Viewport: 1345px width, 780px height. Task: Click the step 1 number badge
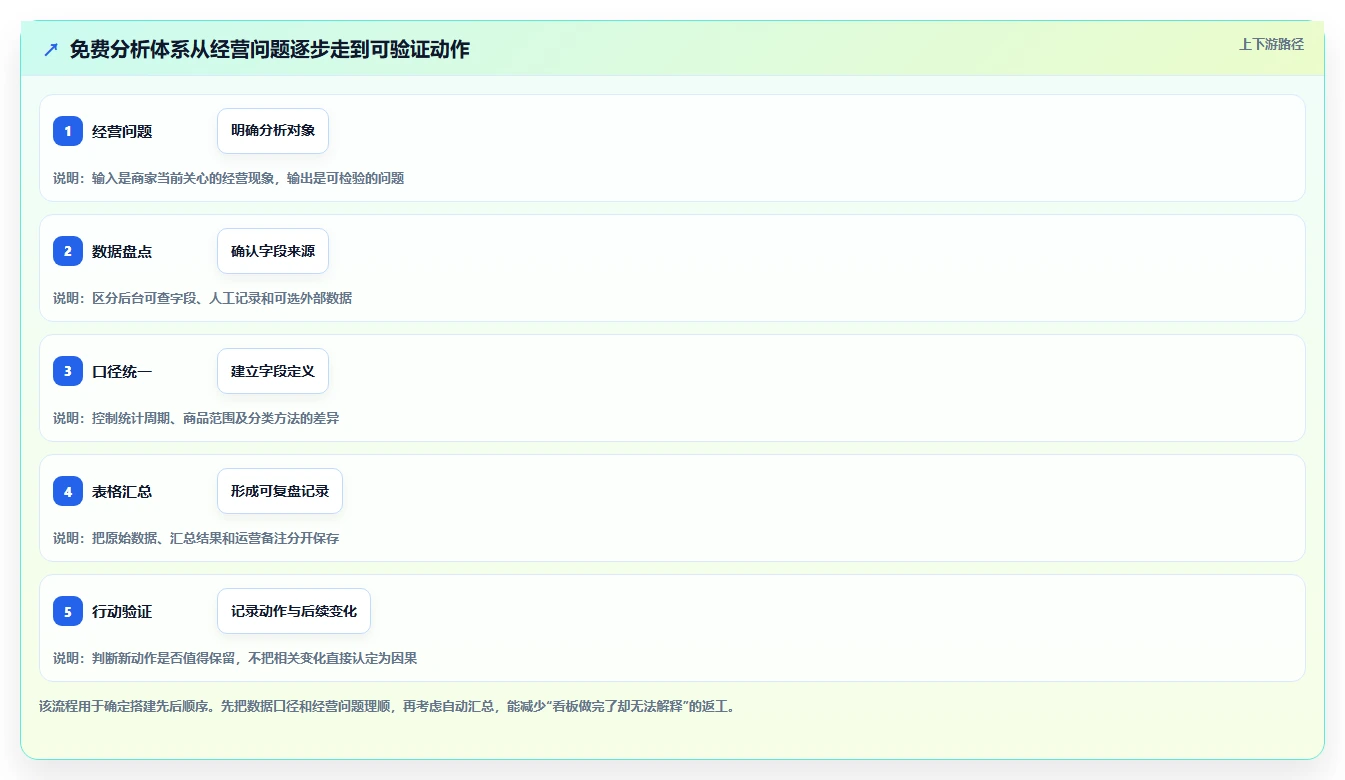[68, 131]
